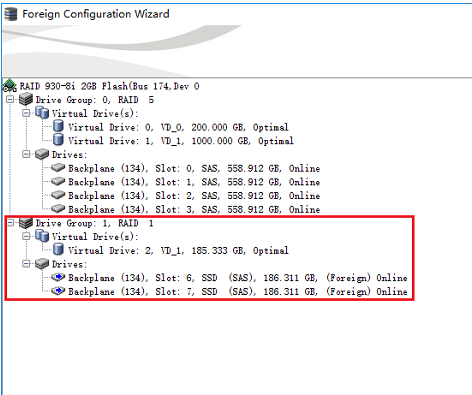Image resolution: width=472 pixels, height=395 pixels.
Task: Click the Drive Group 1 stack icon
Action: [26, 223]
